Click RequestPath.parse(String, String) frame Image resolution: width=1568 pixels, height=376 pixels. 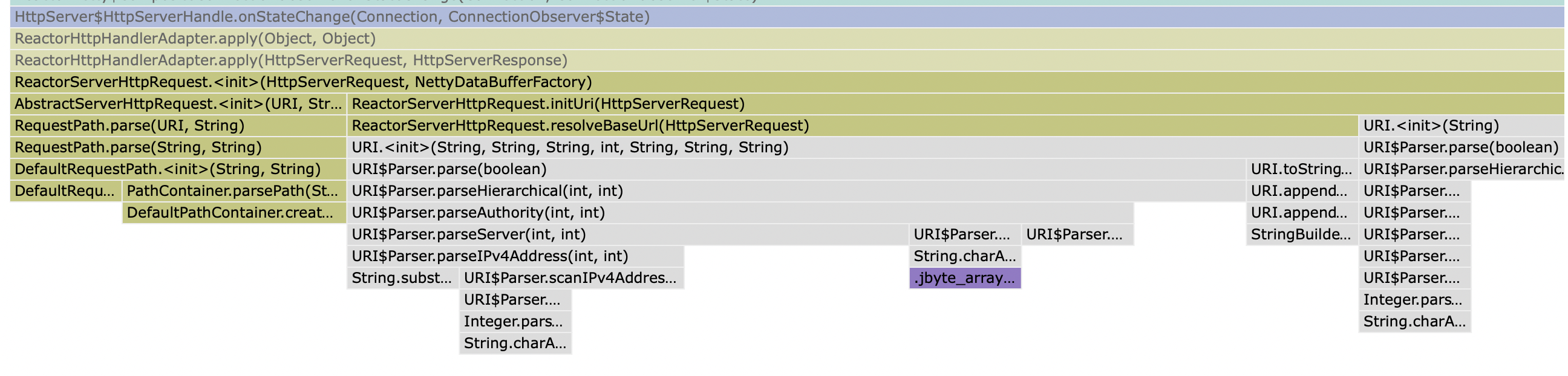[178, 148]
